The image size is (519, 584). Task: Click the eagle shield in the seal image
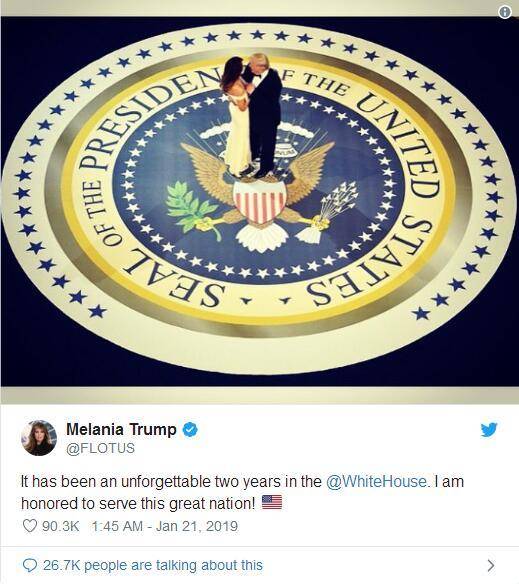pyautogui.click(x=260, y=202)
